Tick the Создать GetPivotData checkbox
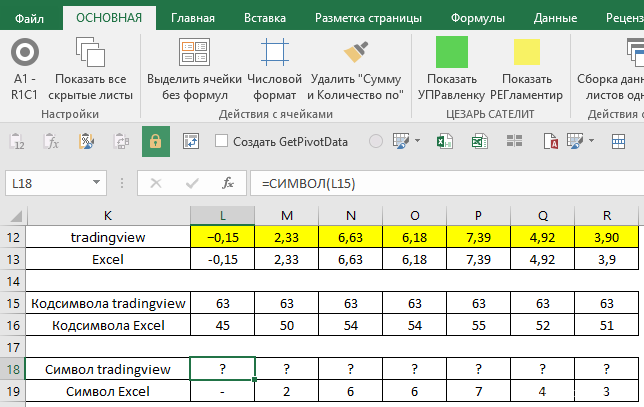Screen dimensions: 644x407 coord(221,141)
